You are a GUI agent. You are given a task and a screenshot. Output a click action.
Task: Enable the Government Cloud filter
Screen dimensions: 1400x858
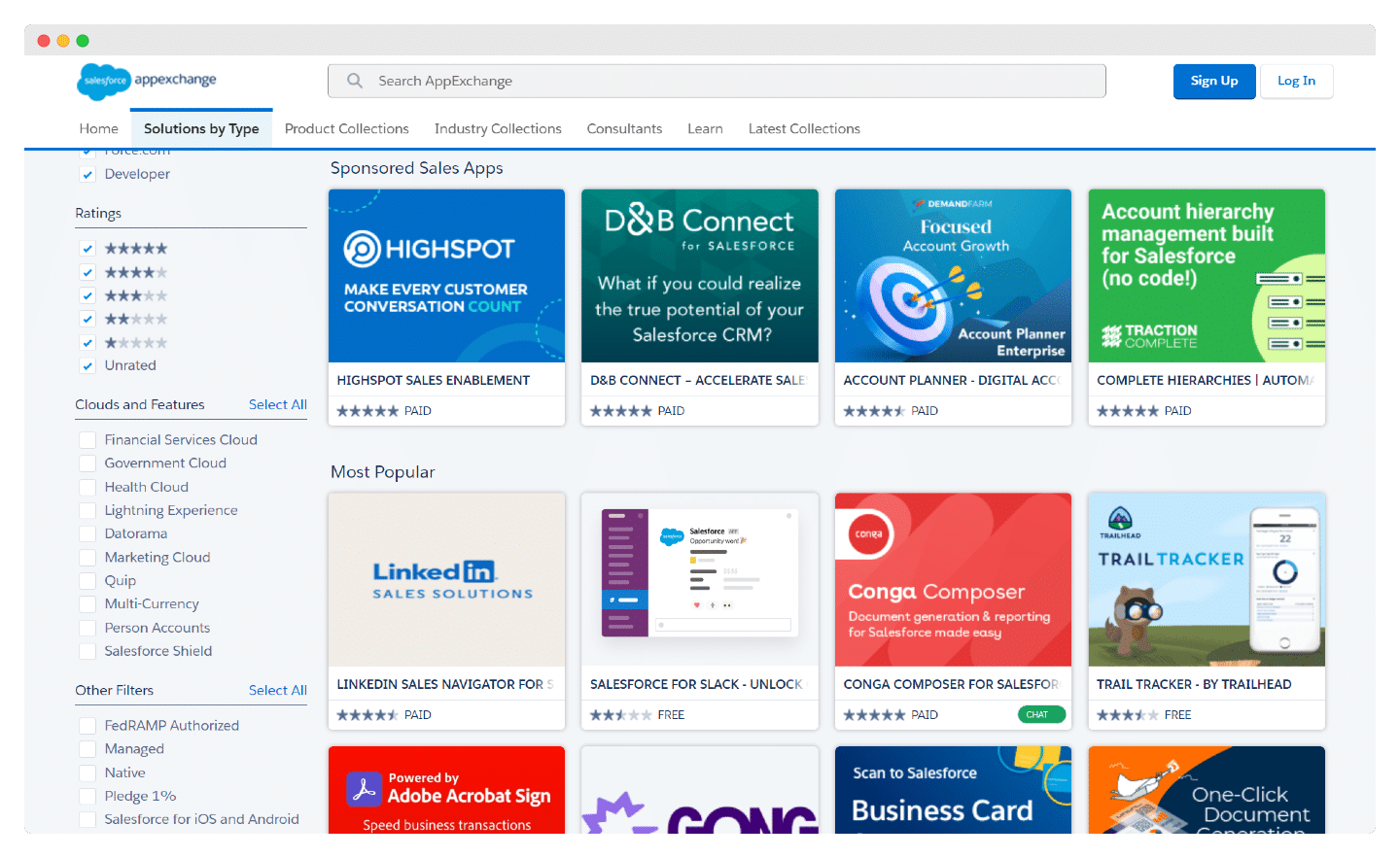click(x=87, y=463)
